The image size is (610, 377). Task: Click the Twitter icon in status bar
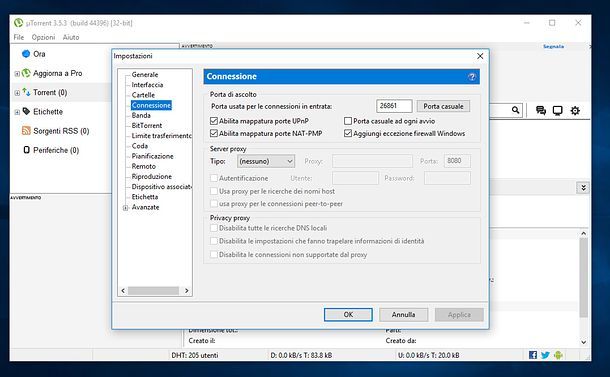point(545,355)
